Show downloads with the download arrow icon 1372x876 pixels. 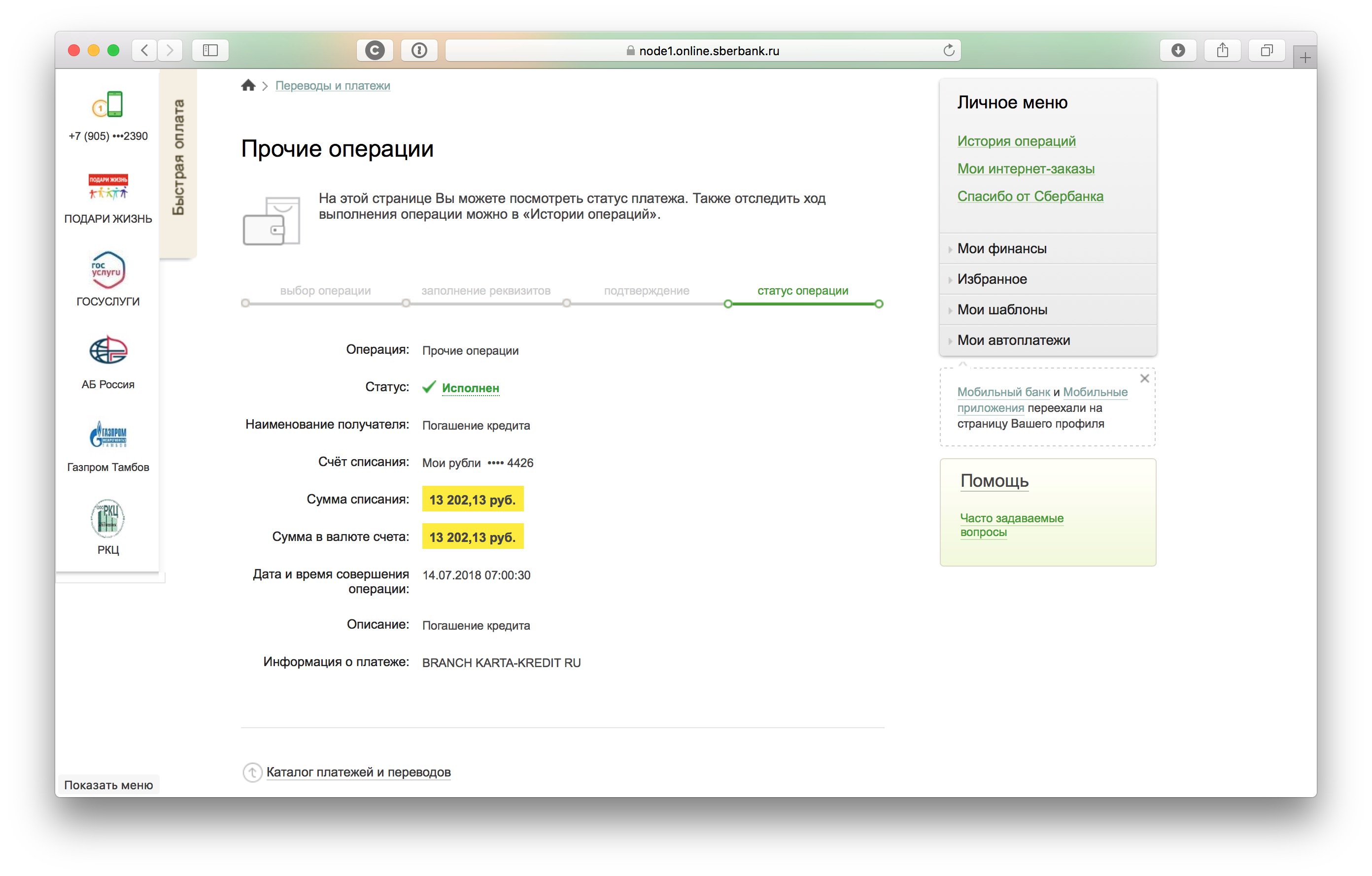pyautogui.click(x=1178, y=50)
